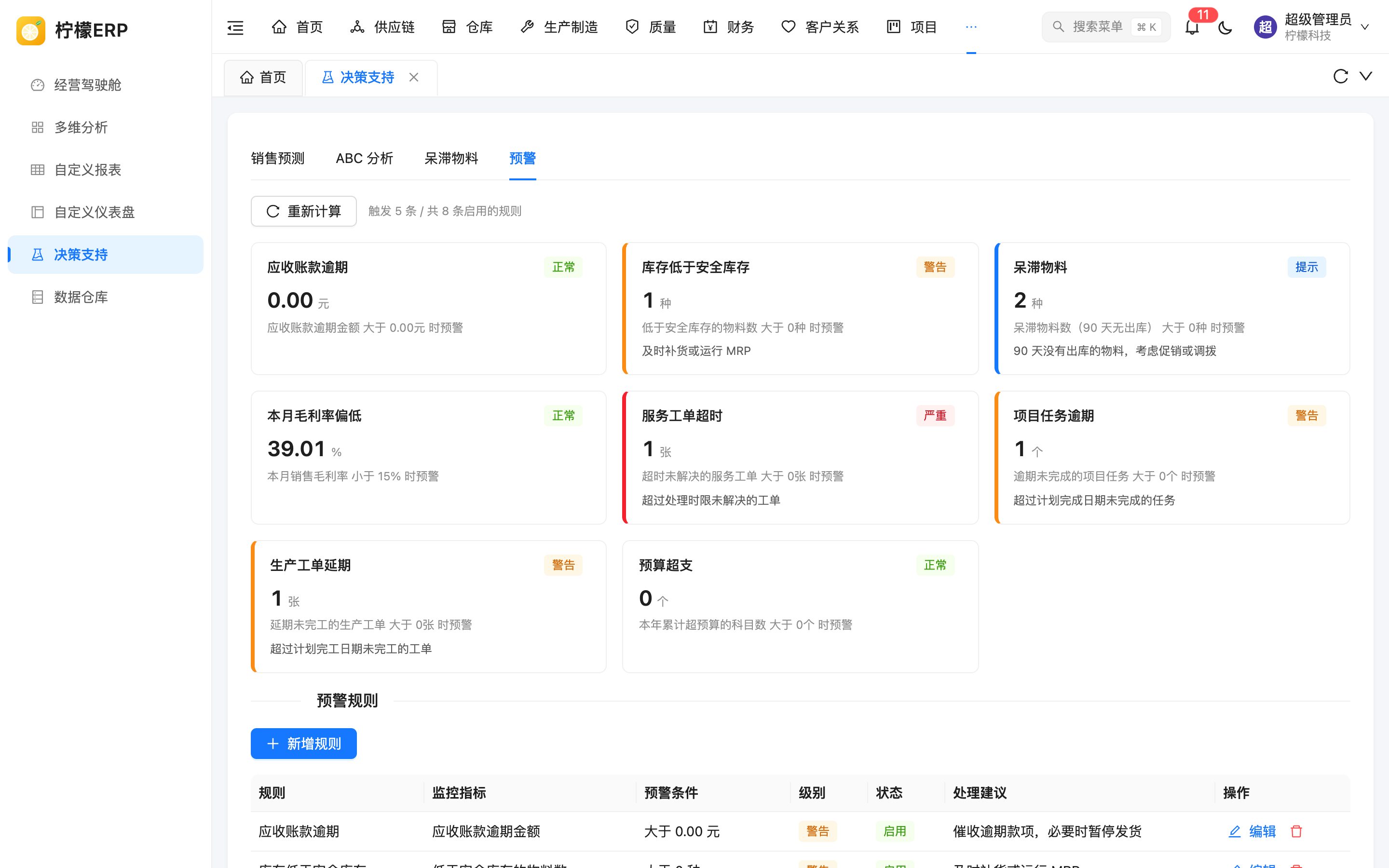This screenshot has height=868, width=1389.
Task: Switch to the 呆滞物料 tab
Action: point(451,159)
